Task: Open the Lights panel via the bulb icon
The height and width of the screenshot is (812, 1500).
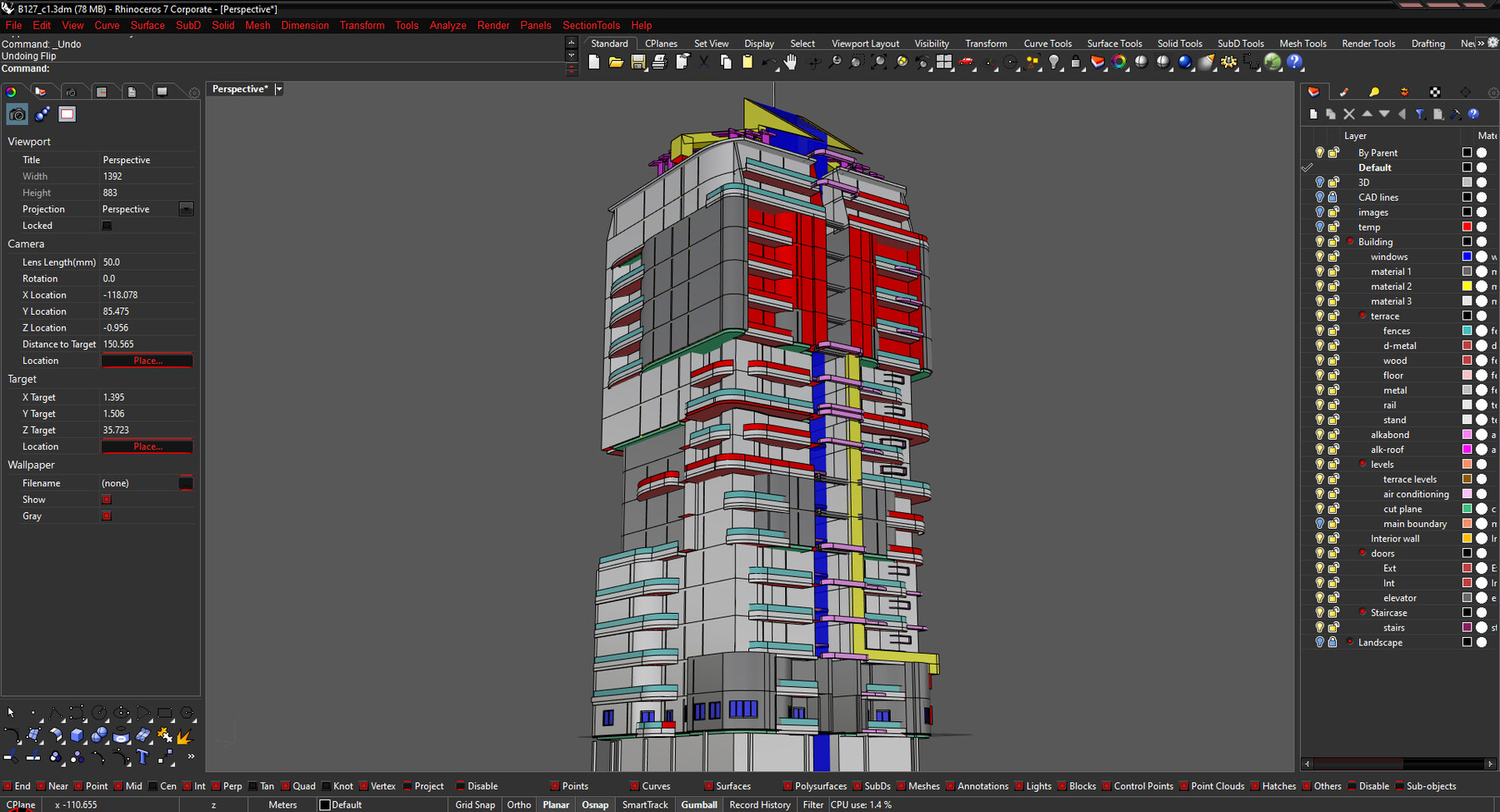Action: click(x=1374, y=92)
